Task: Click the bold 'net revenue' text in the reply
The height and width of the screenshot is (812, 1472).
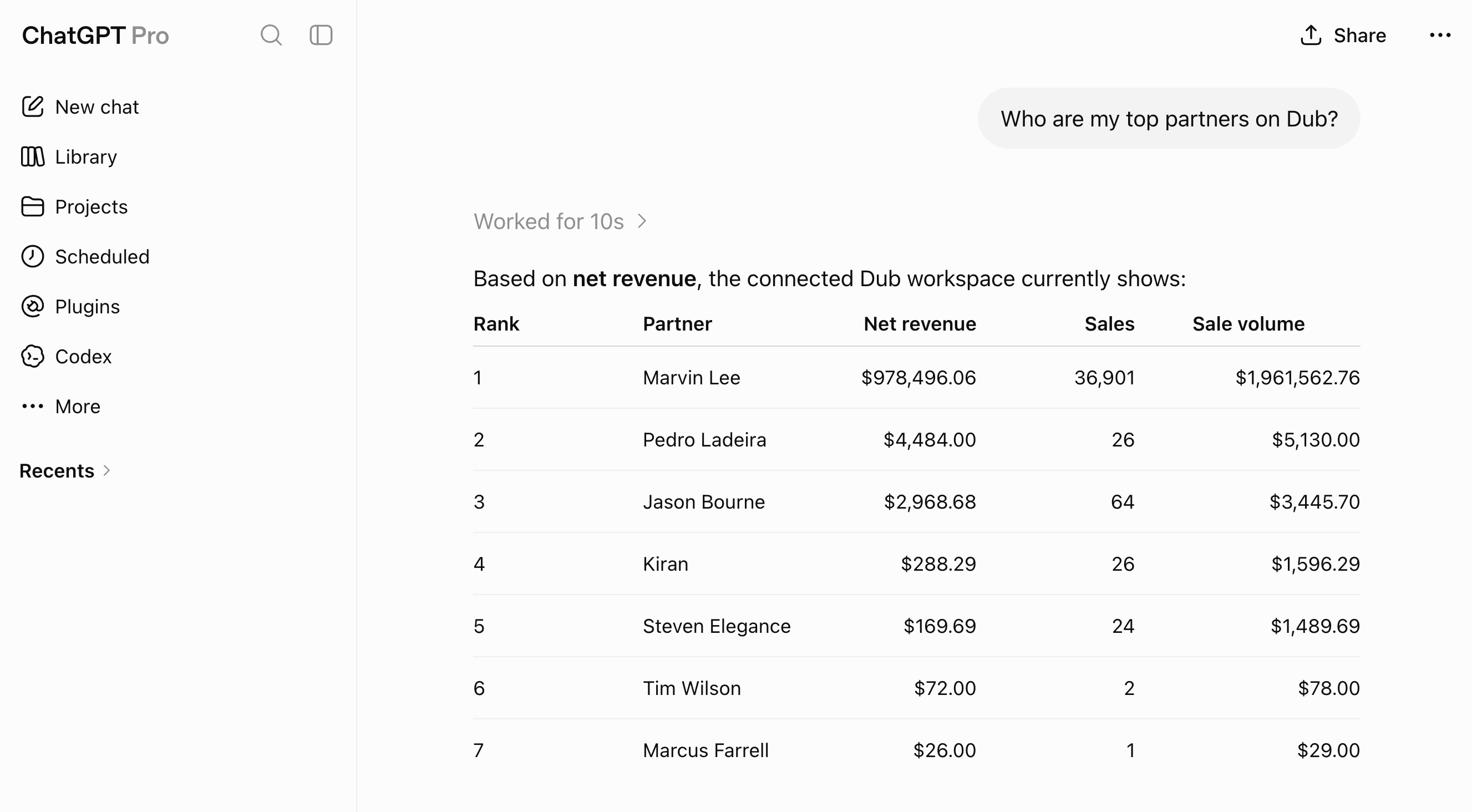Action: (x=635, y=279)
